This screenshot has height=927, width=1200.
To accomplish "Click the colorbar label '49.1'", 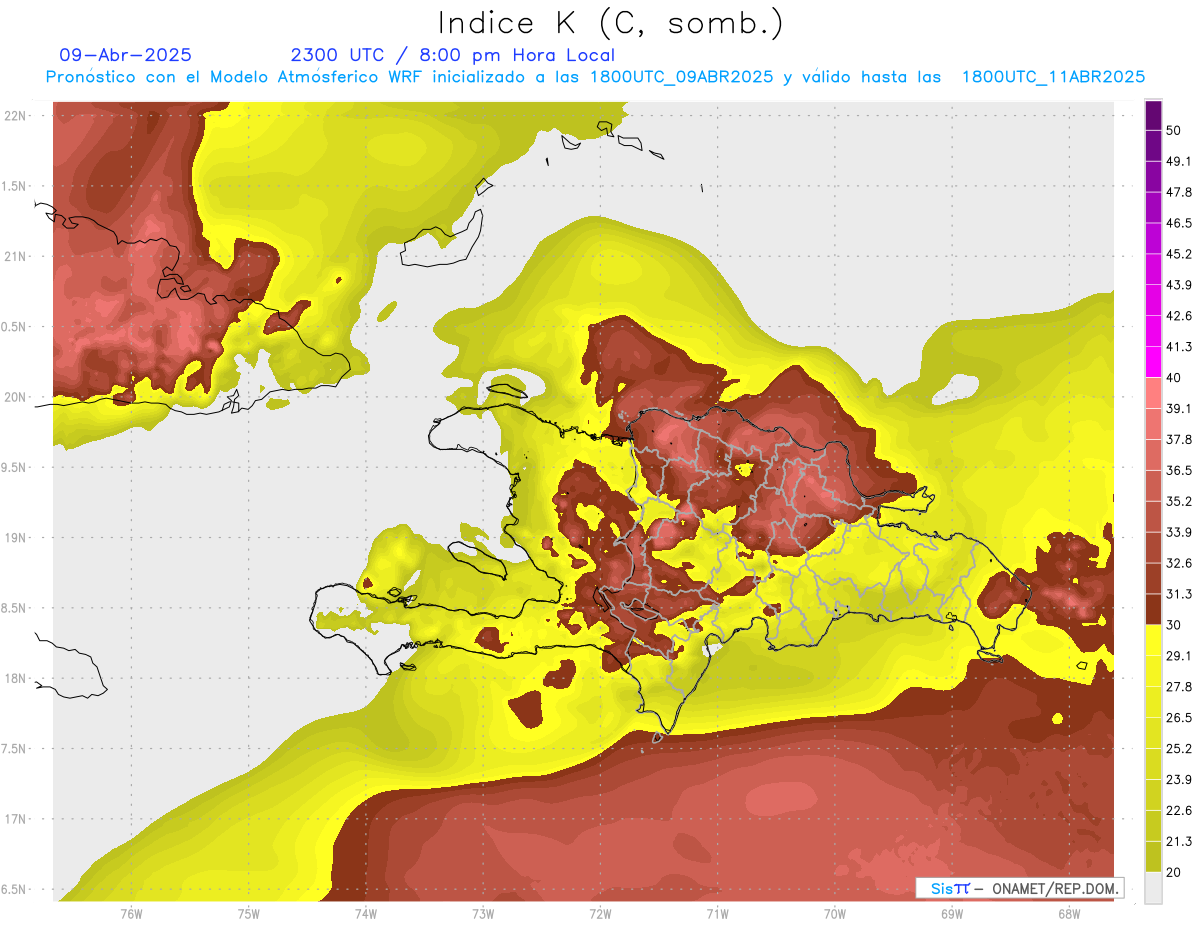I will pos(1179,162).
